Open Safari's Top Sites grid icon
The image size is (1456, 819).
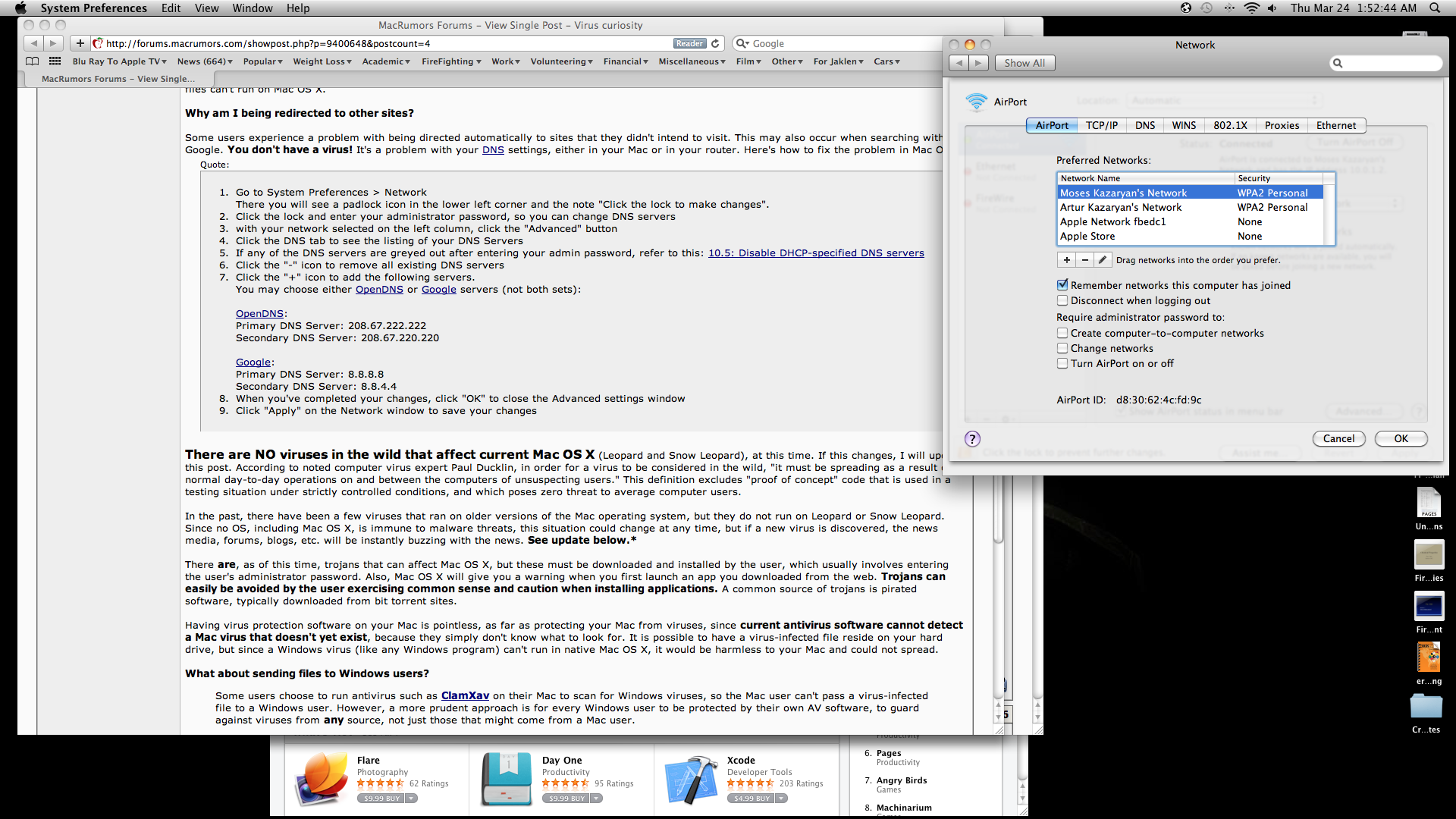point(55,61)
